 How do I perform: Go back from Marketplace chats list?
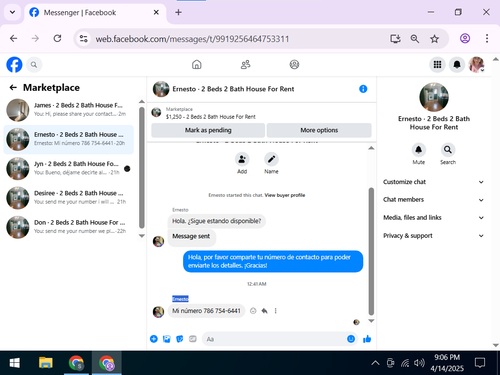13,87
